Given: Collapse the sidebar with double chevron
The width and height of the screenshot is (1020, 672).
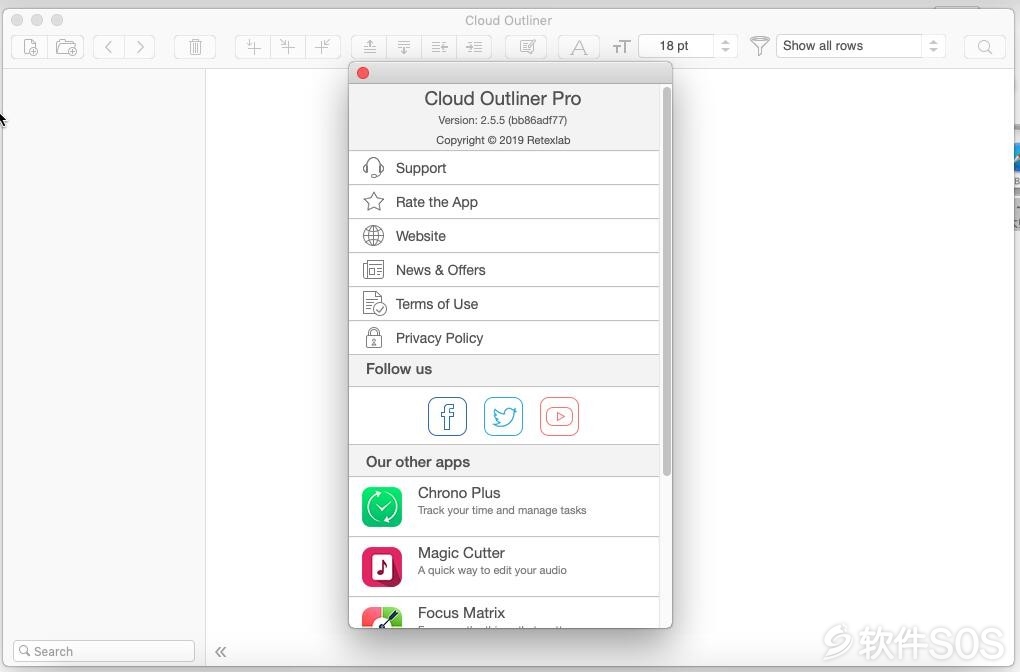Looking at the screenshot, I should click(x=221, y=652).
